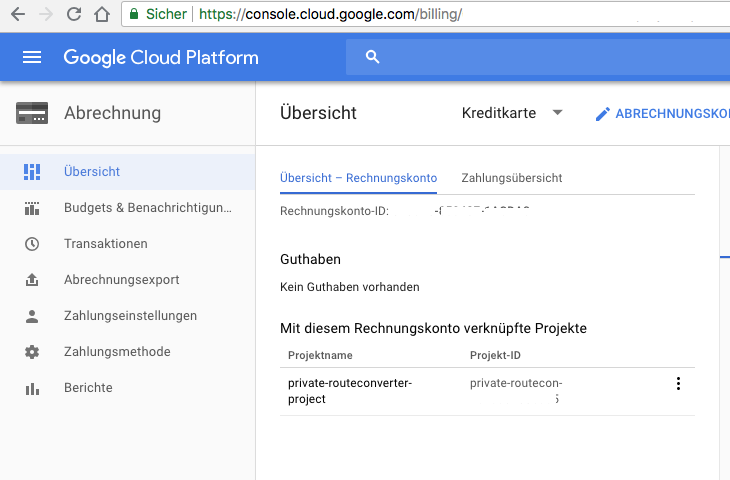The height and width of the screenshot is (480, 730).
Task: Click the Zahlungseinstellungen person icon
Action: tap(32, 316)
